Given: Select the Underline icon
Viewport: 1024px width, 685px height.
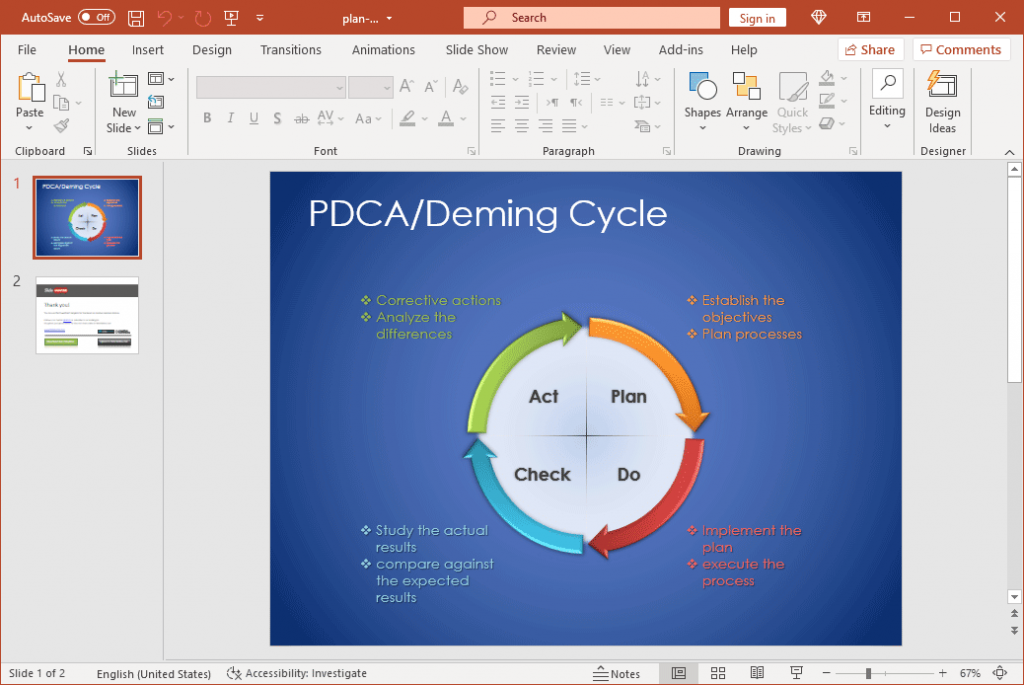Looking at the screenshot, I should coord(253,118).
